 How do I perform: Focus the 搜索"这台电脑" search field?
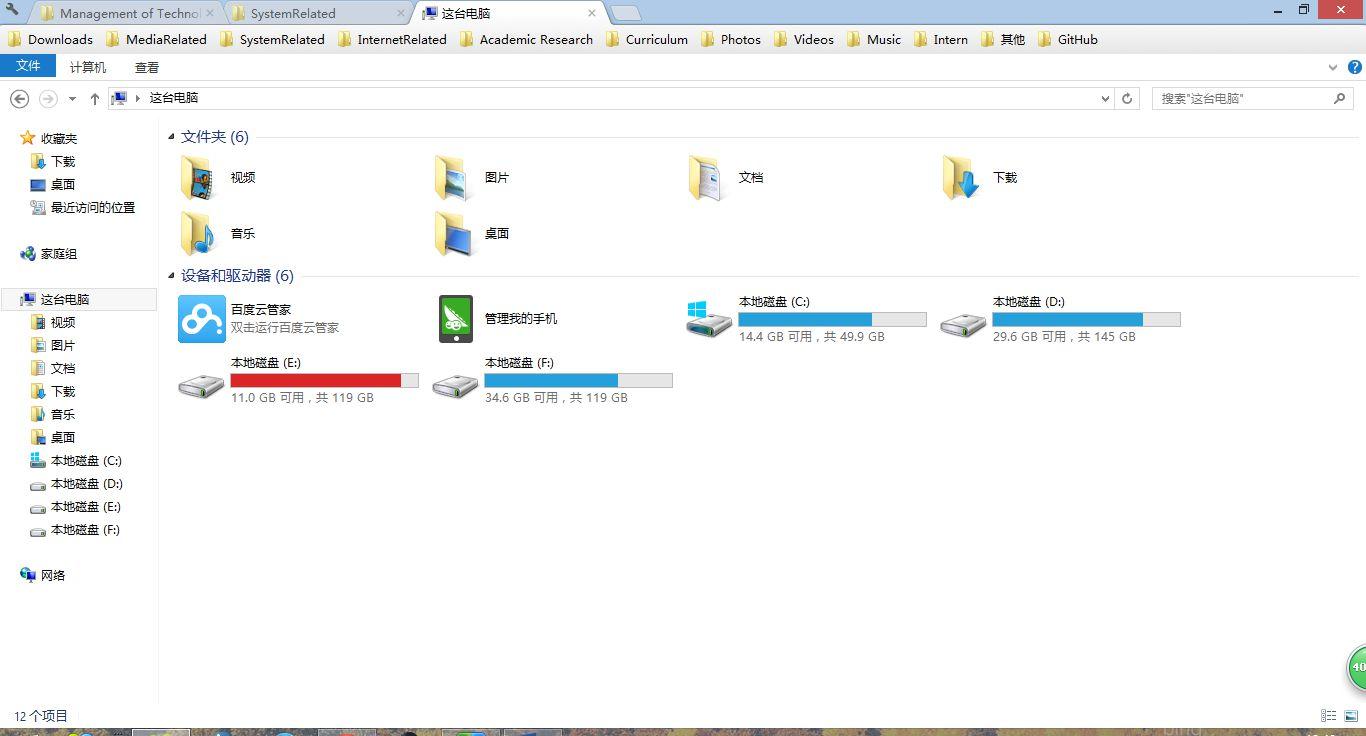1243,98
